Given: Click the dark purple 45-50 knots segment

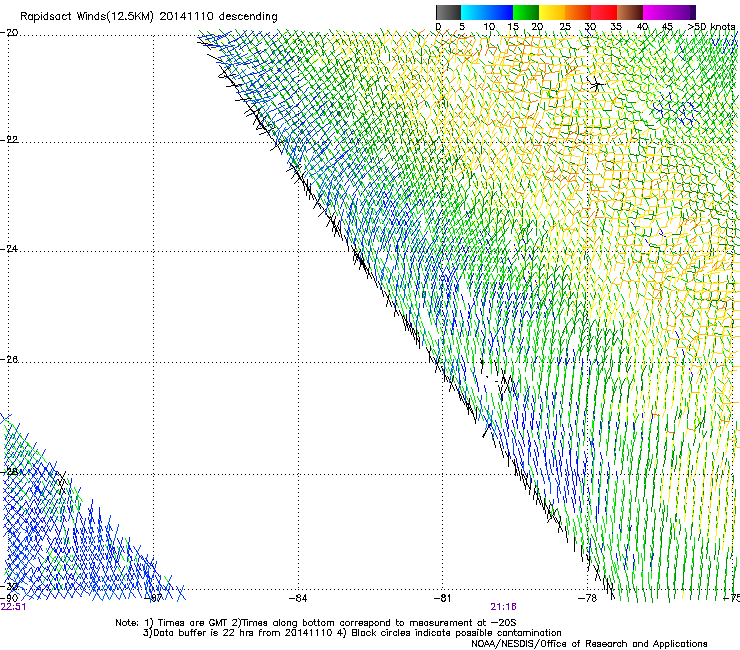Looking at the screenshot, I should click(682, 12).
